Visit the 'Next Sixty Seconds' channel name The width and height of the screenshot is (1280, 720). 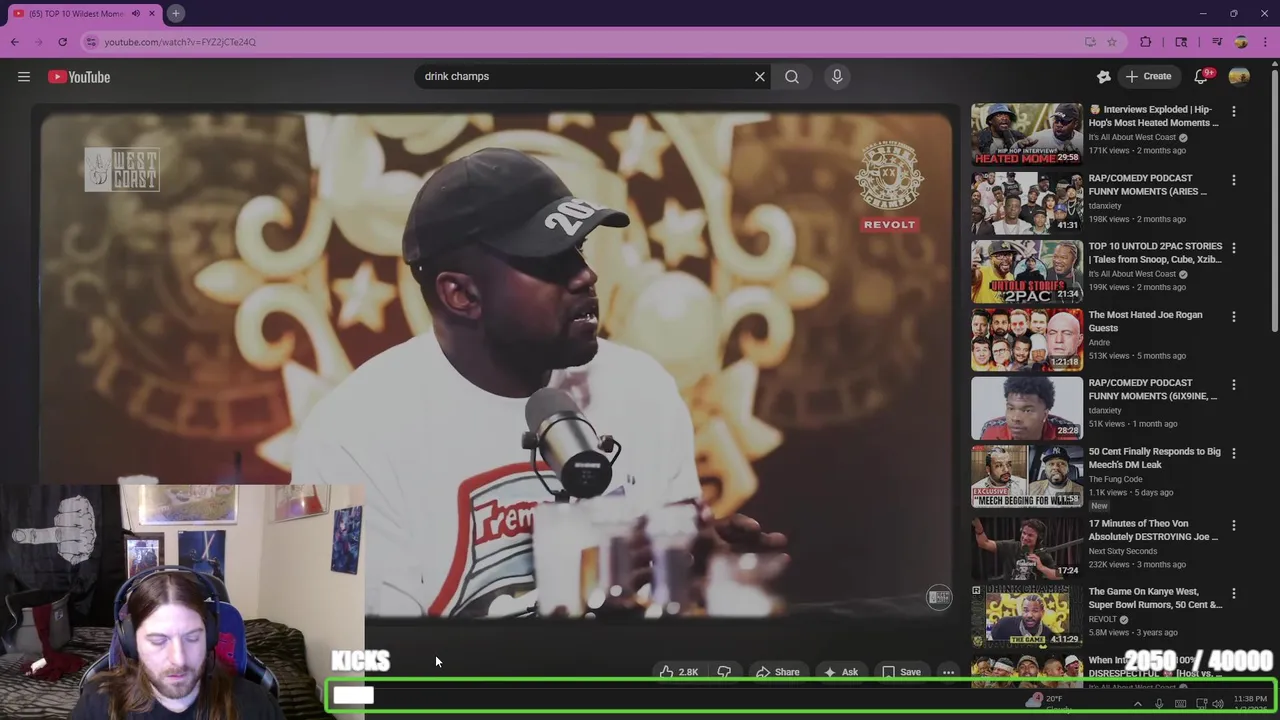click(1122, 551)
